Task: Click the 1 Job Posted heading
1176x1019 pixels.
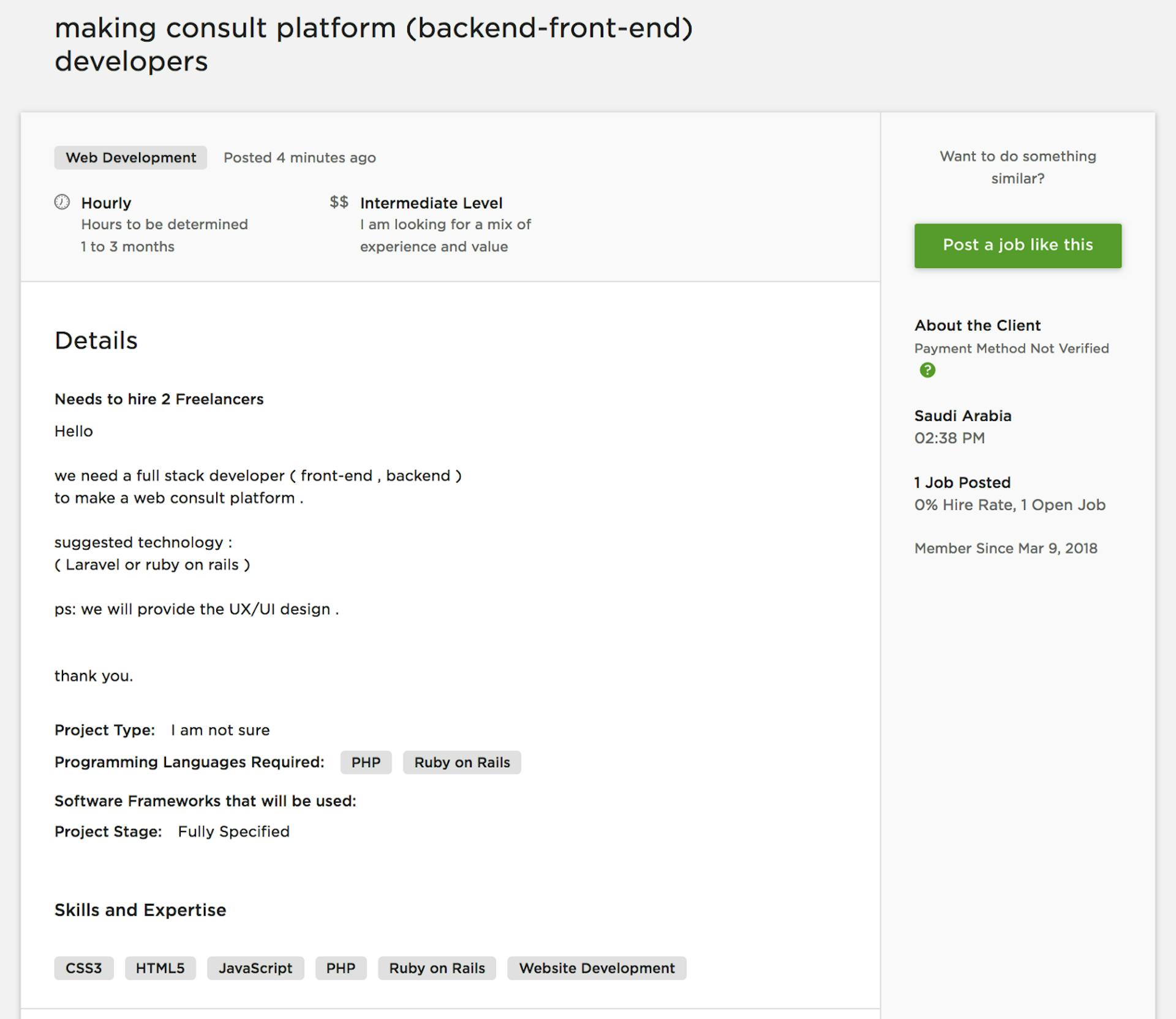Action: pyautogui.click(x=962, y=482)
